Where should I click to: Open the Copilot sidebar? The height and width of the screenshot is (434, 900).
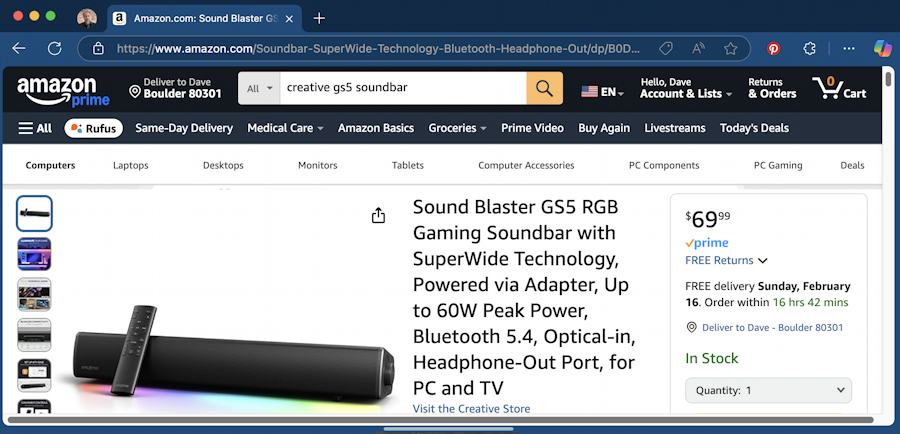[882, 49]
